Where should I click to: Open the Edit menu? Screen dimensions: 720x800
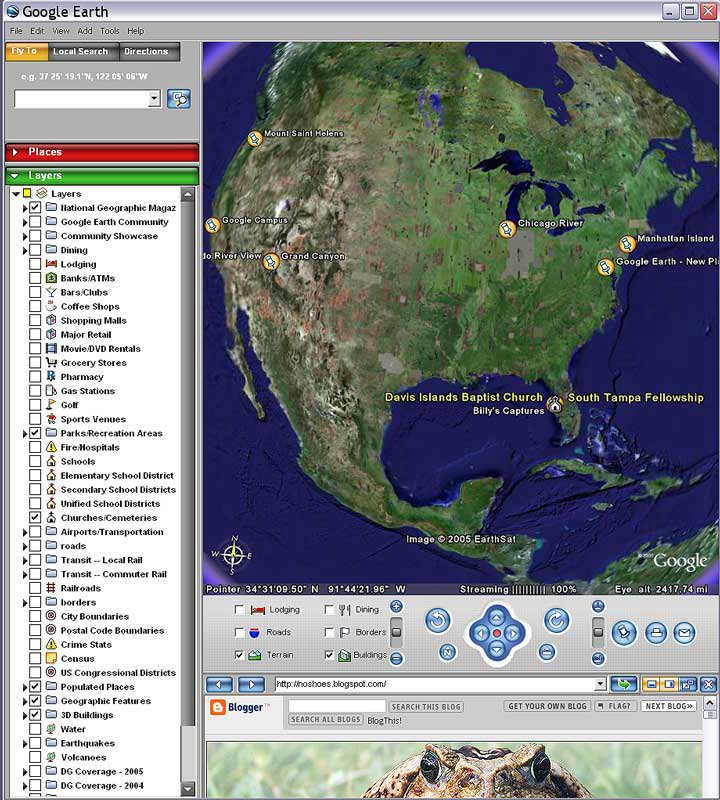click(37, 31)
